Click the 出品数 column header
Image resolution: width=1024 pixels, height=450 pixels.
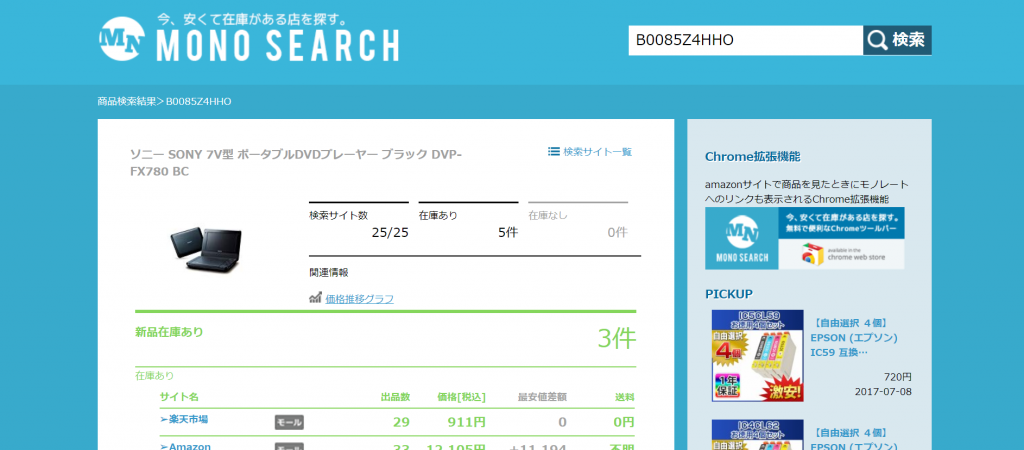pyautogui.click(x=395, y=397)
